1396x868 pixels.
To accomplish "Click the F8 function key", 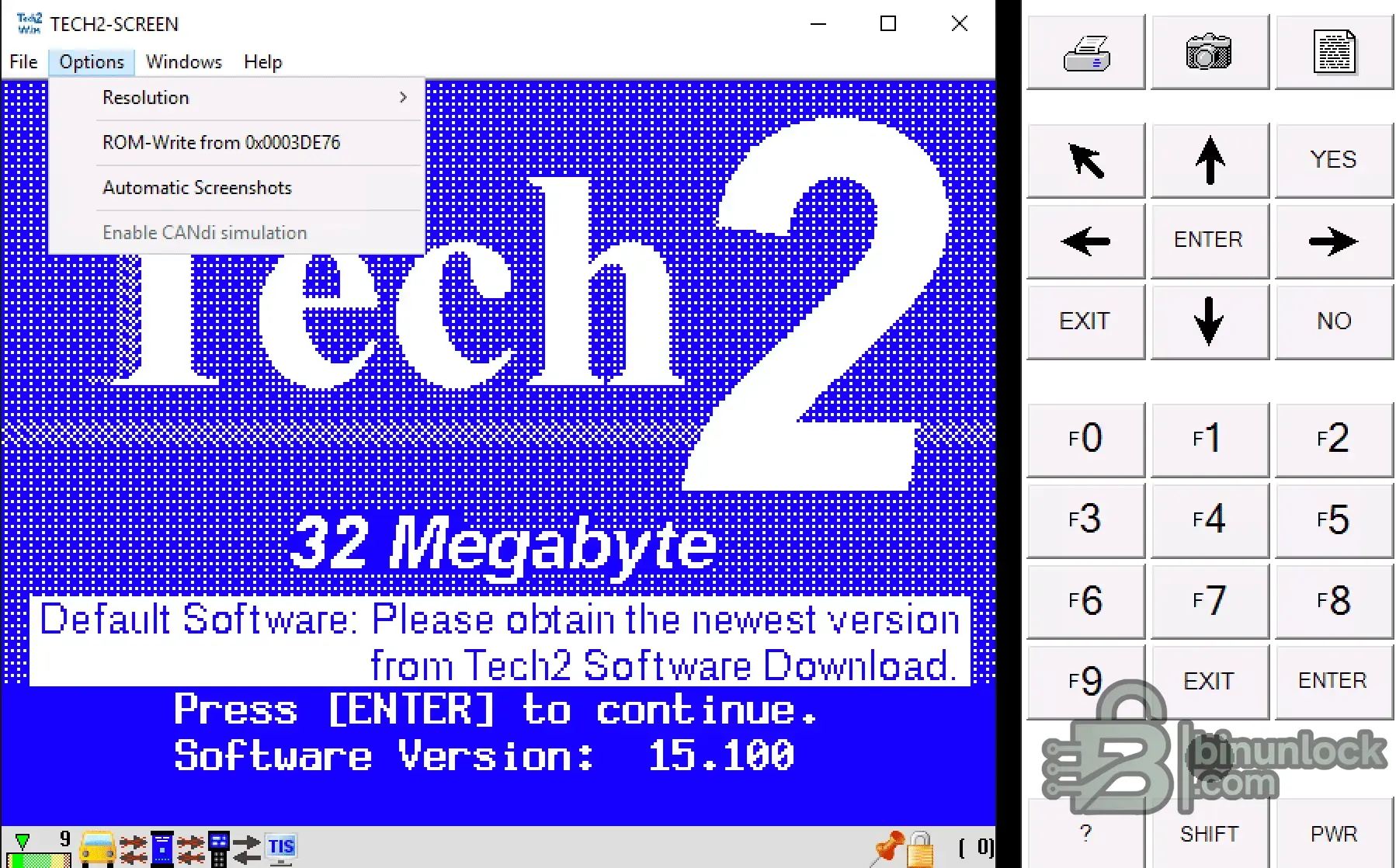I will tap(1334, 602).
